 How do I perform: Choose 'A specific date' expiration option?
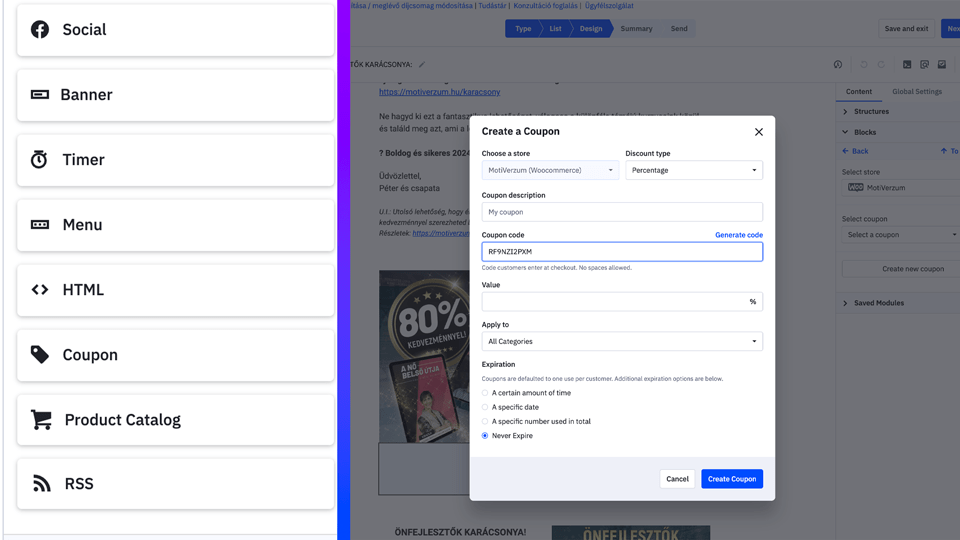[486, 407]
